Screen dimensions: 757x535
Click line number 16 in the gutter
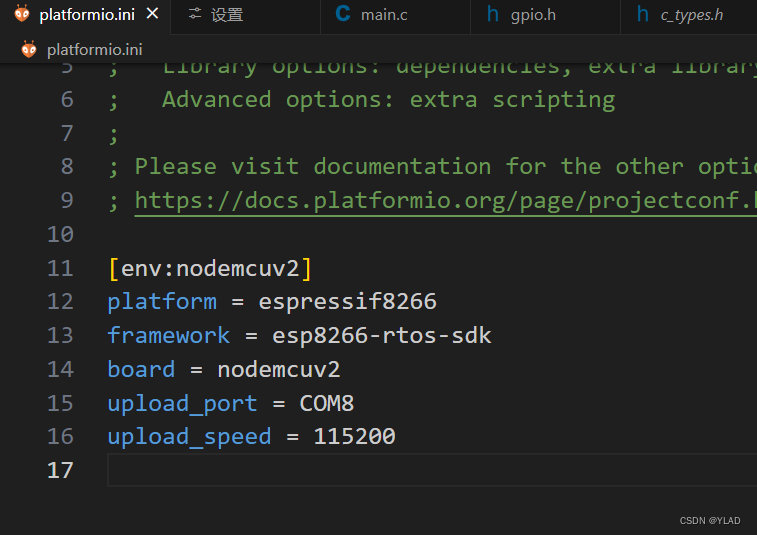[x=60, y=436]
